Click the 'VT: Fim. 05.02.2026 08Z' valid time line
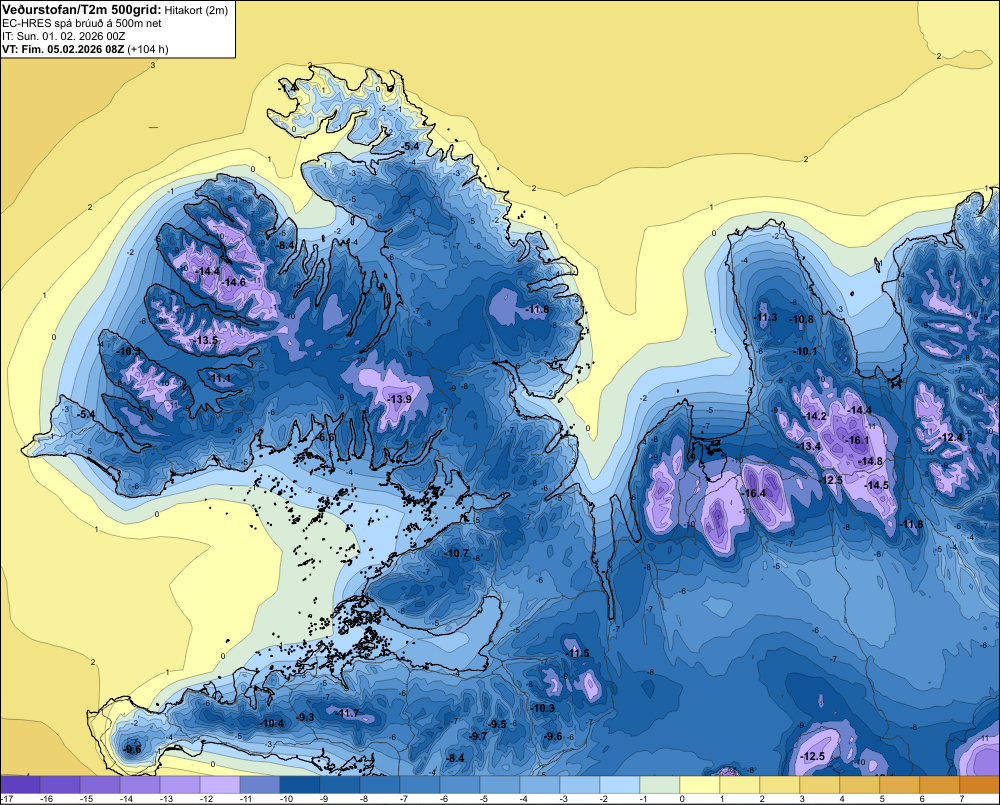Viewport: 1000px width, 805px height. 63,49
